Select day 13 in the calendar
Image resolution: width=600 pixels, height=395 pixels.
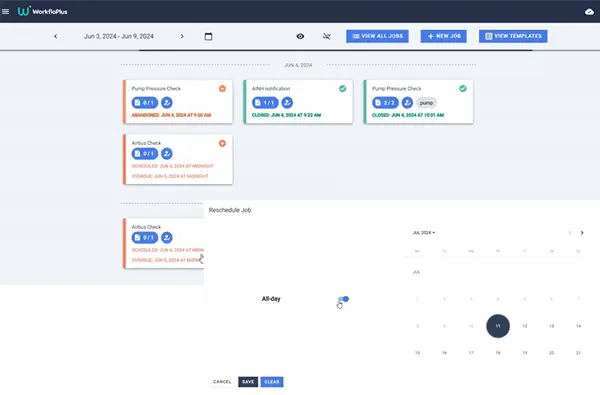(551, 326)
